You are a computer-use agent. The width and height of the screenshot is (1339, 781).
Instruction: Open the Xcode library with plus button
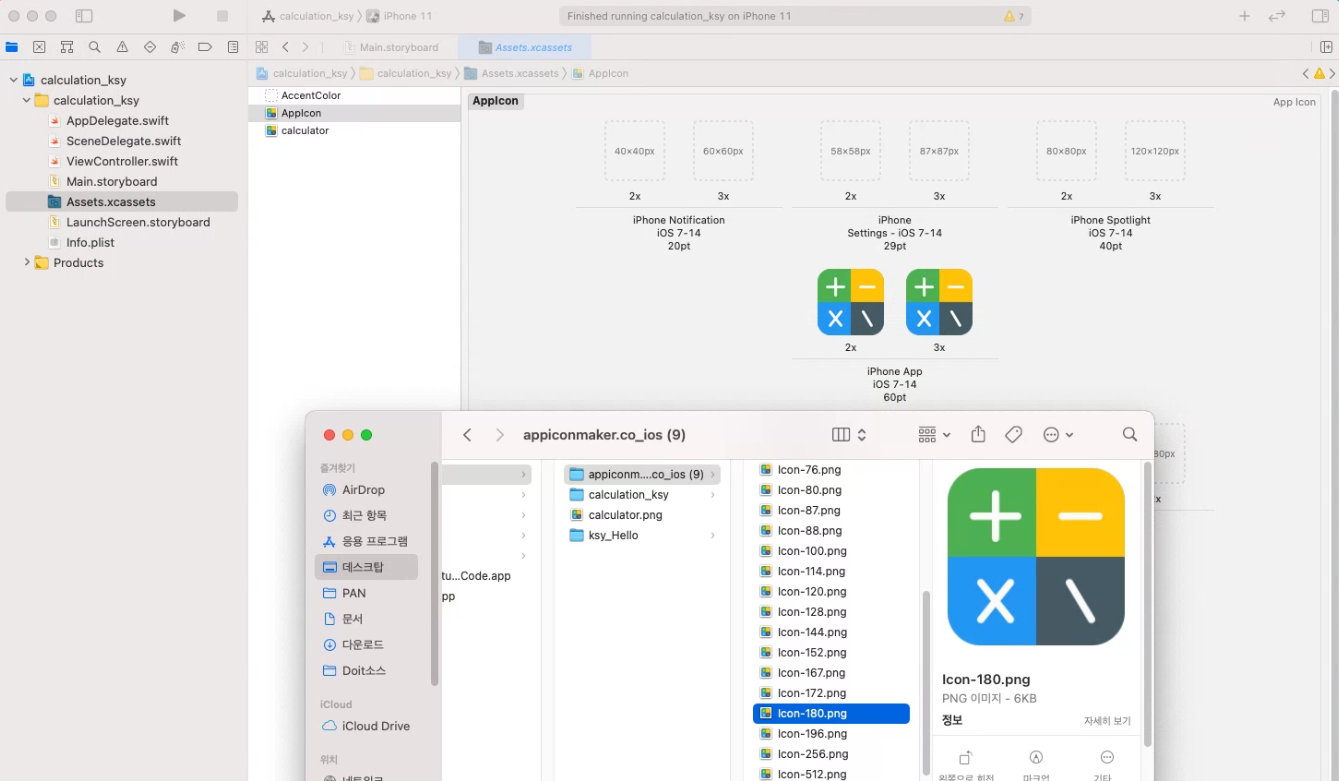pos(1244,16)
